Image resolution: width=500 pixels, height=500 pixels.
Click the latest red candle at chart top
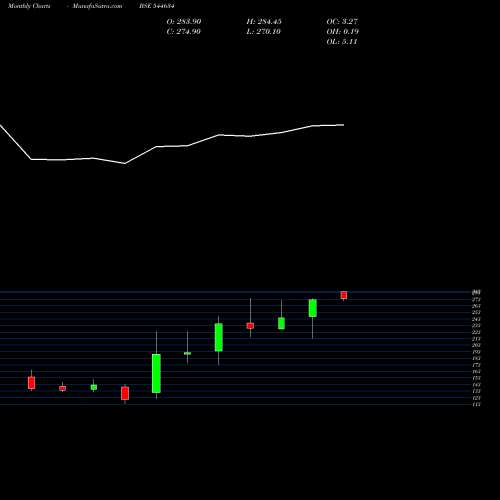(x=344, y=295)
